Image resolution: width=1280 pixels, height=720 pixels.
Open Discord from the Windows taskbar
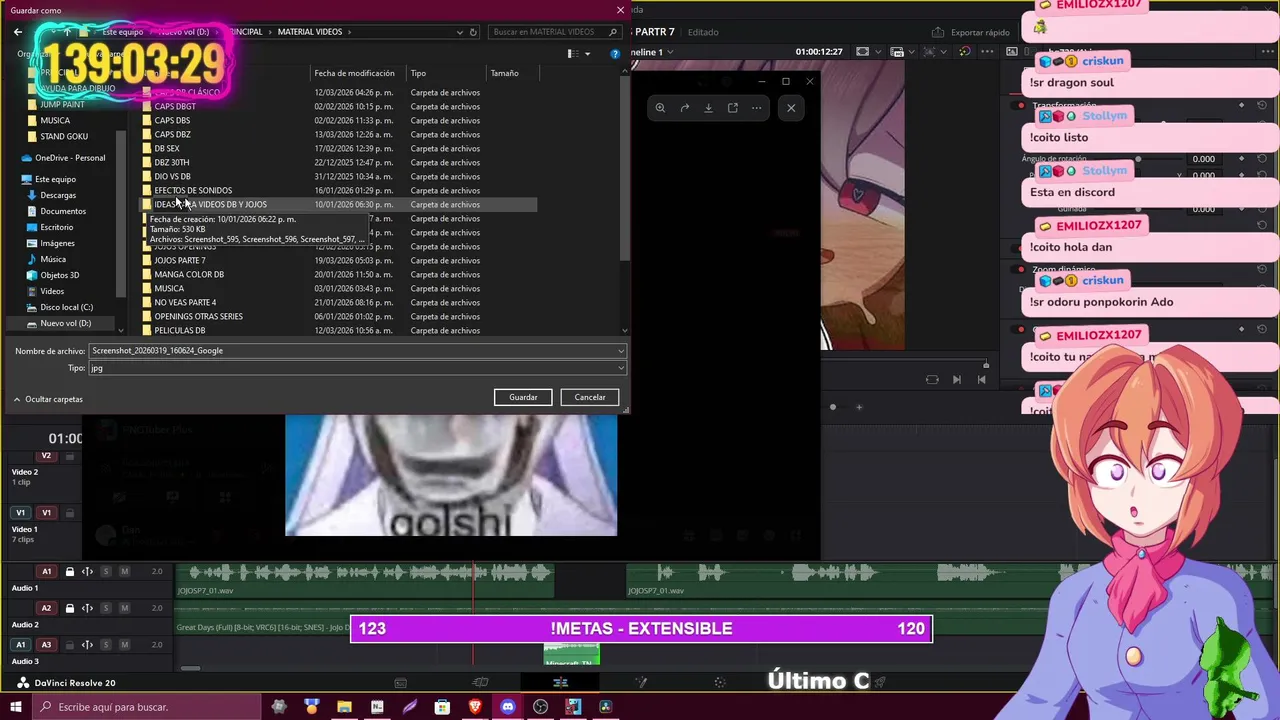tap(508, 707)
